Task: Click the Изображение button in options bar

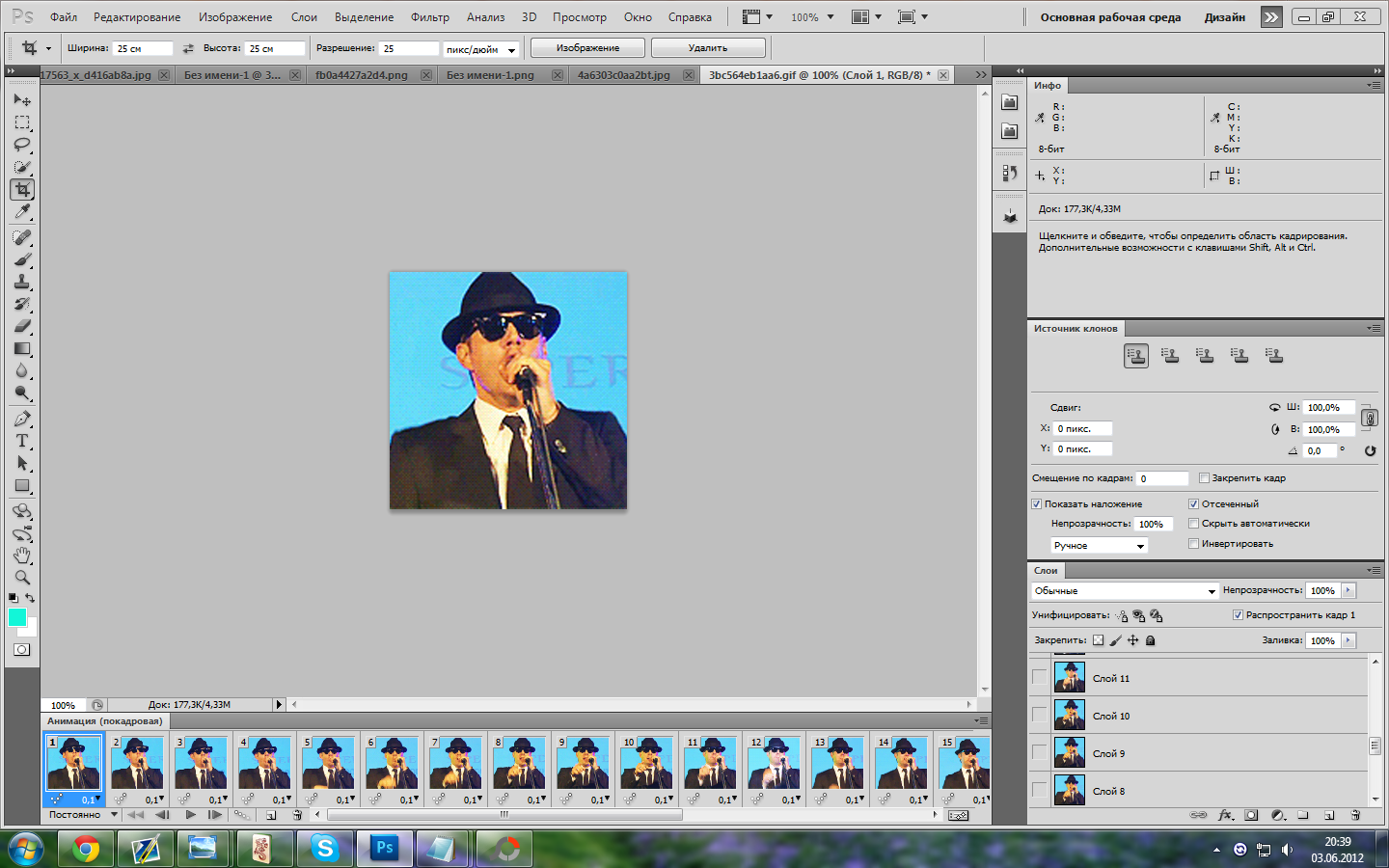Action: (587, 48)
